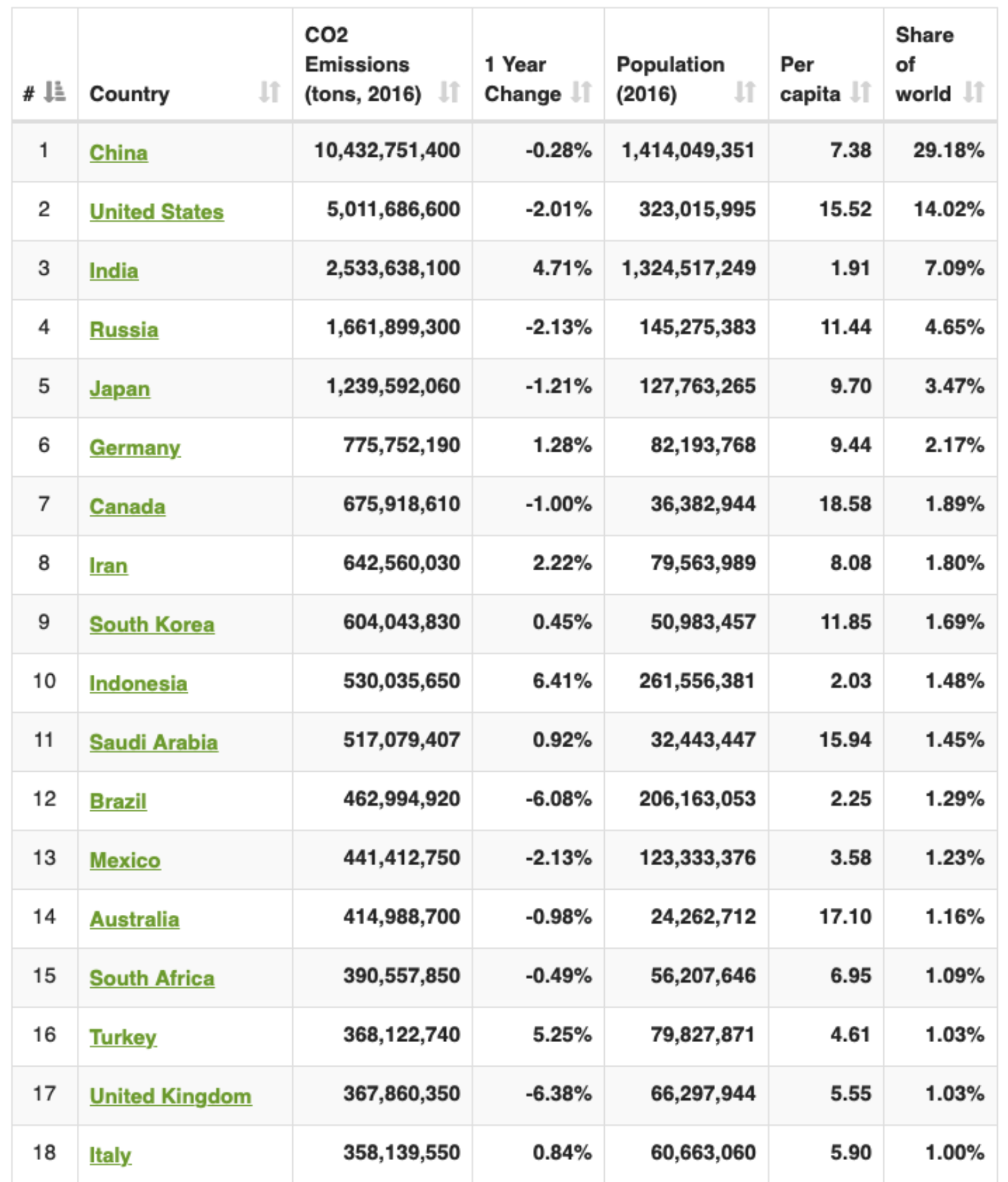
Task: Open the China country link
Action: [x=118, y=152]
